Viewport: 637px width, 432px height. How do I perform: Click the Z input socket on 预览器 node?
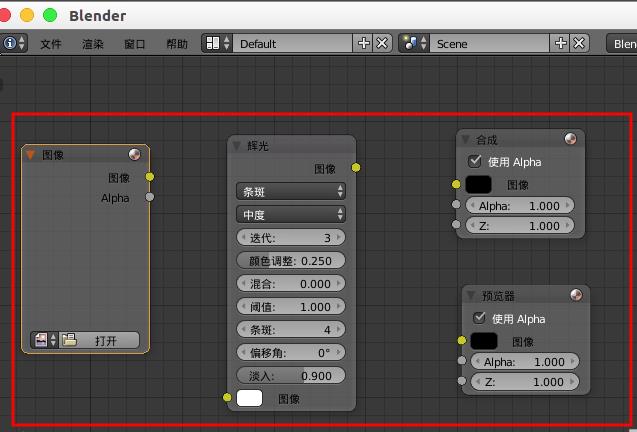[x=462, y=380]
